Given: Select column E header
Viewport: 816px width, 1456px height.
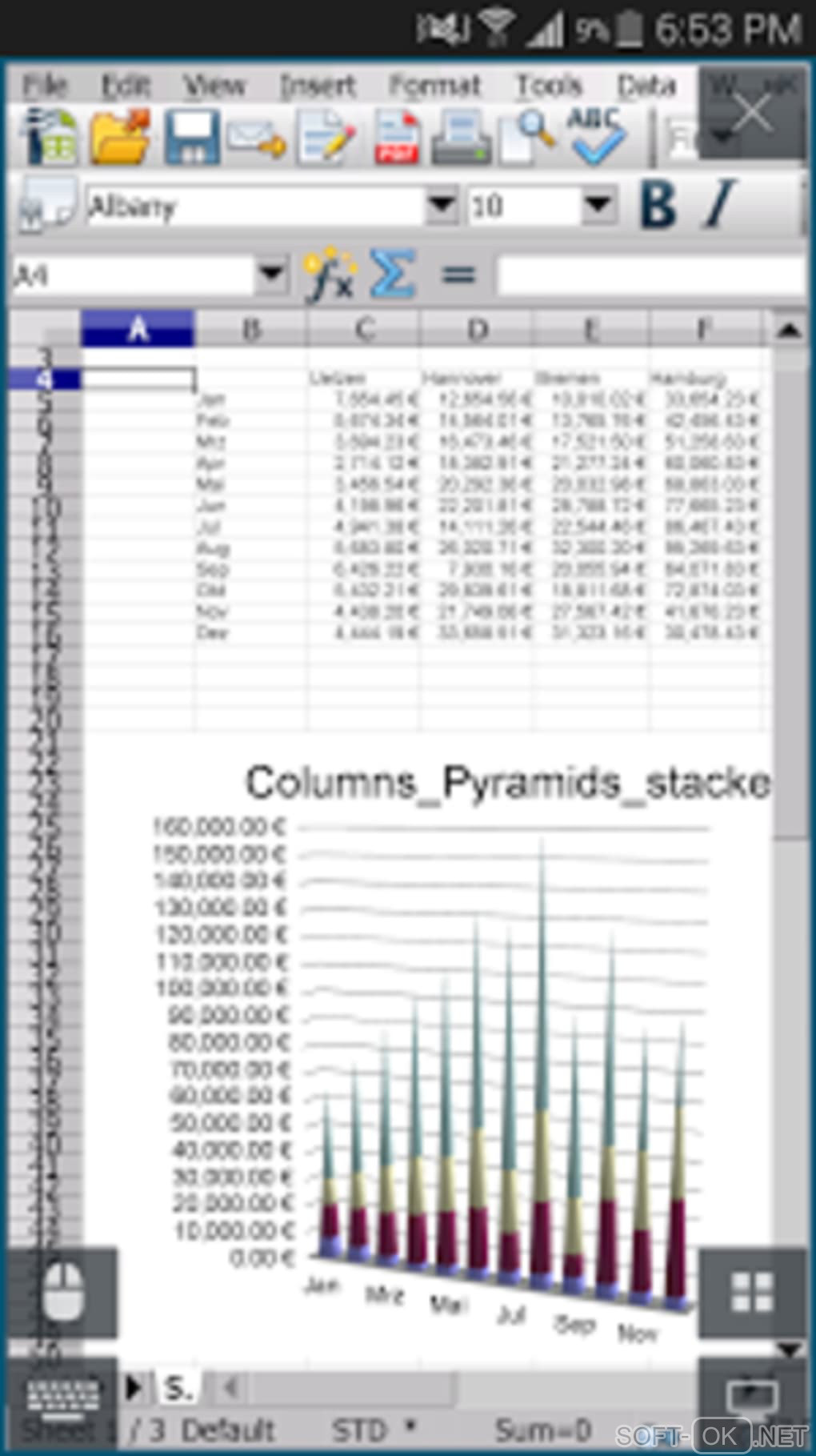Looking at the screenshot, I should pyautogui.click(x=590, y=328).
